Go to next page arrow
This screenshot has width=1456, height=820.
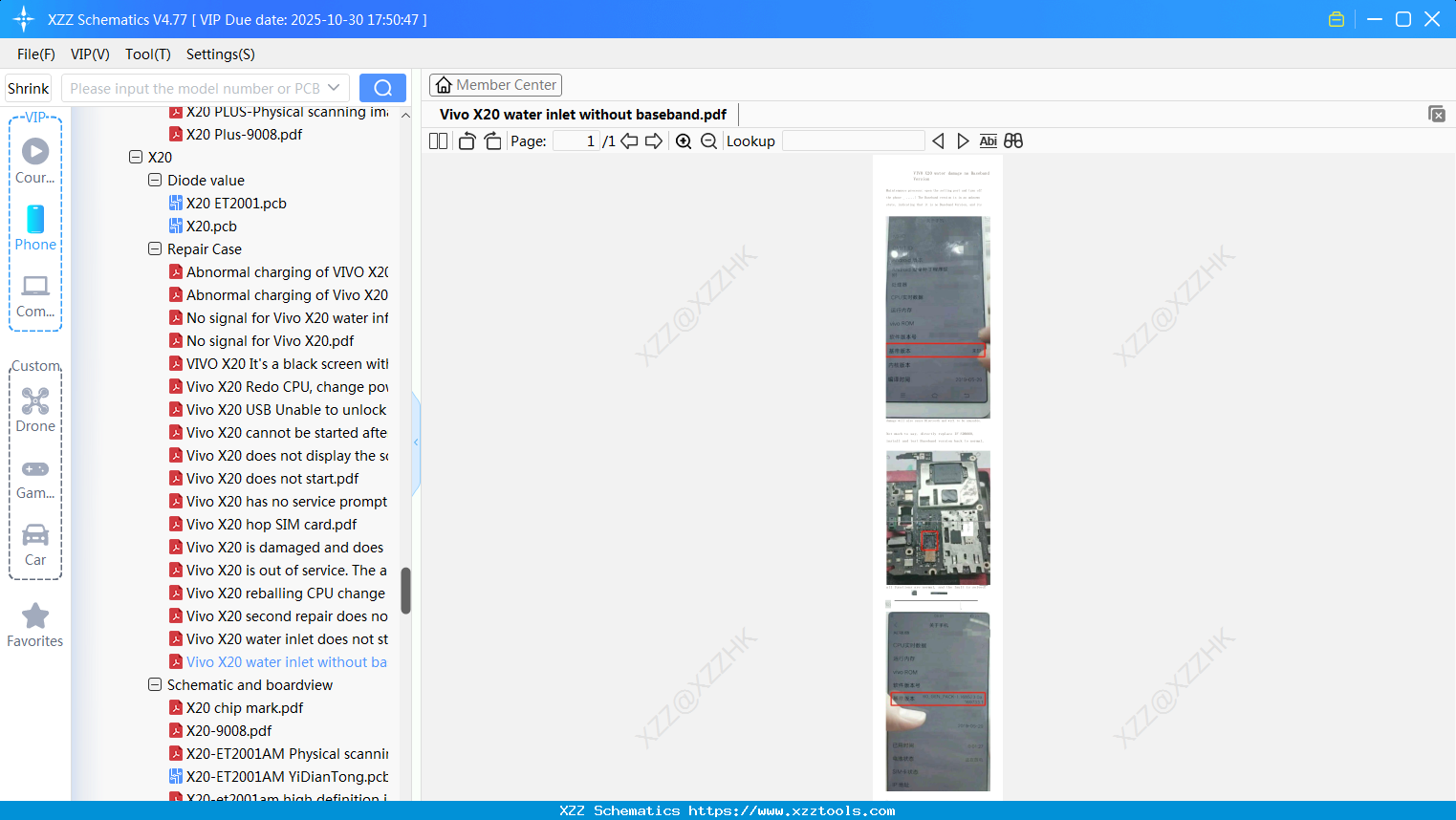pyautogui.click(x=654, y=141)
